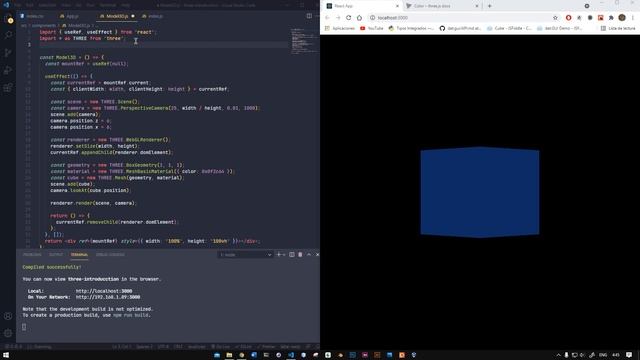Select the Terminal panel tab
This screenshot has height=360, width=640.
[79, 255]
